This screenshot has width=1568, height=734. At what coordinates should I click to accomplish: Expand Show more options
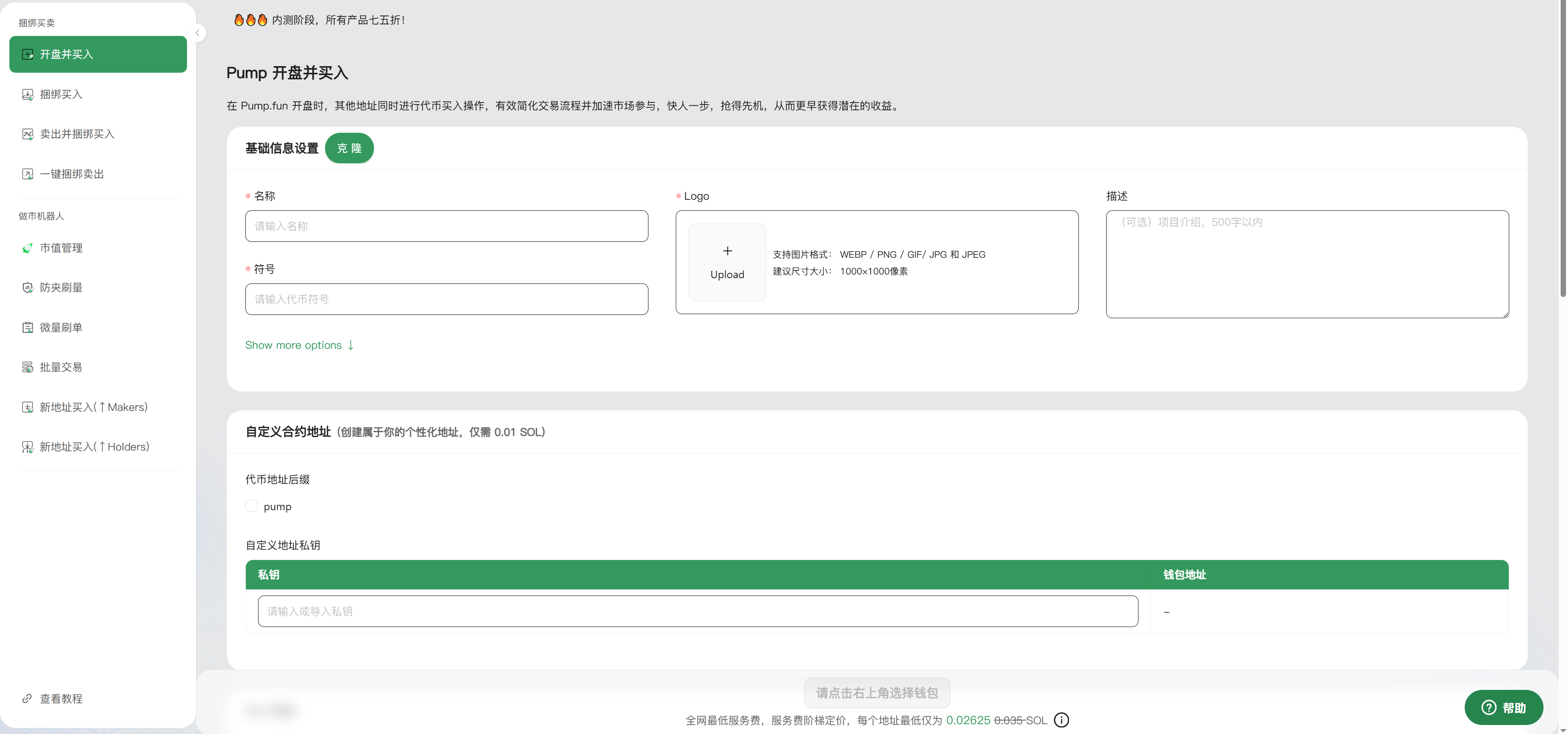point(299,345)
